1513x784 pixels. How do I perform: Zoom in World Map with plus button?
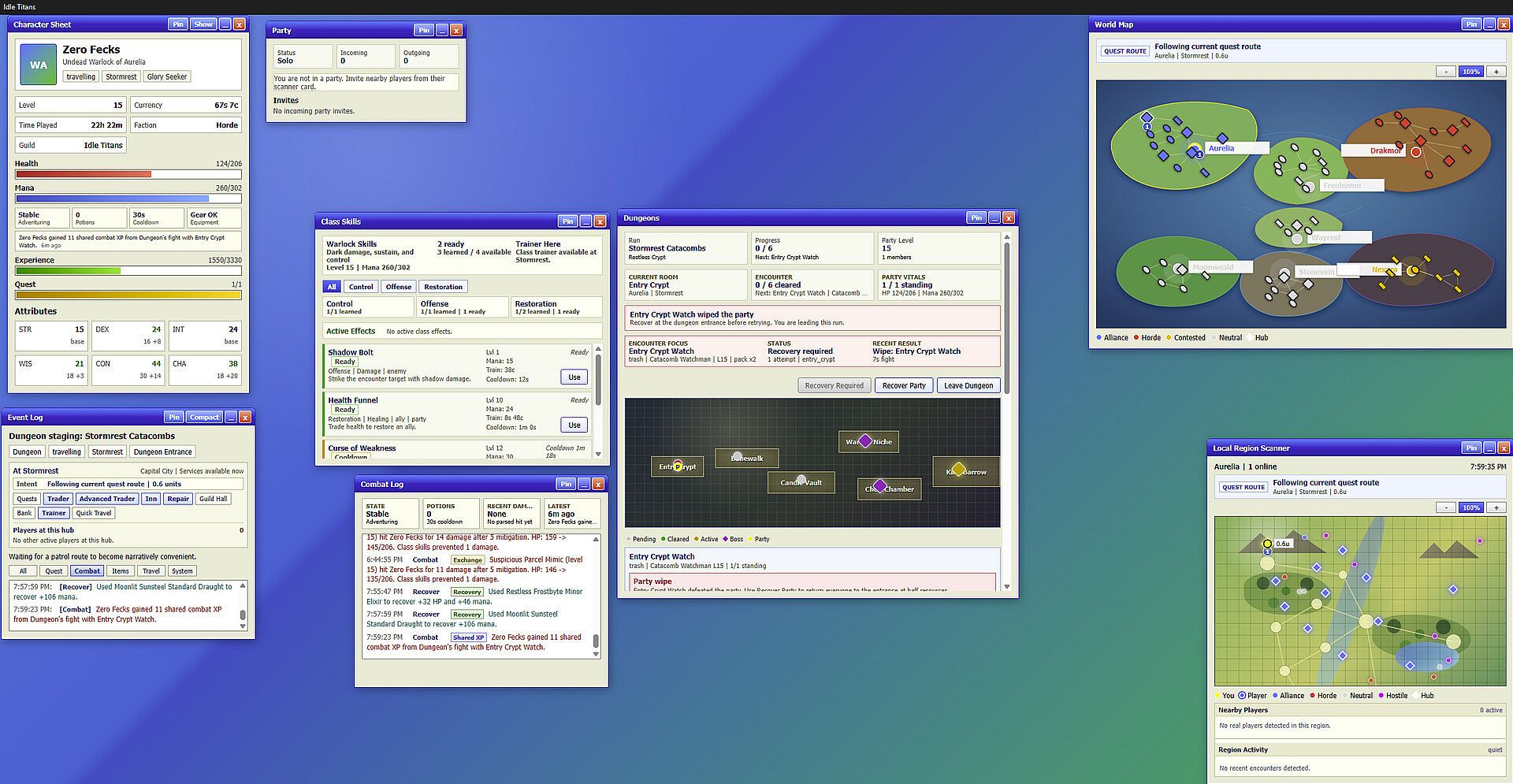coord(1496,72)
